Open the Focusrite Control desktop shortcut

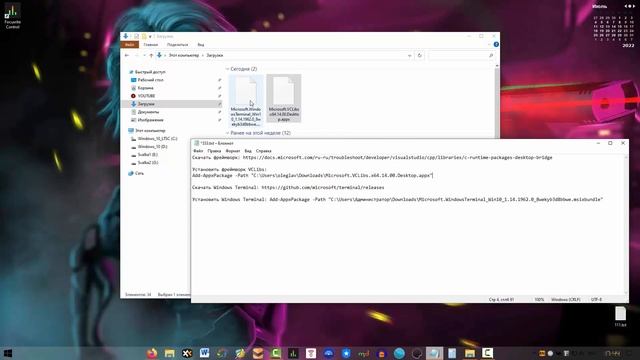click(x=12, y=16)
